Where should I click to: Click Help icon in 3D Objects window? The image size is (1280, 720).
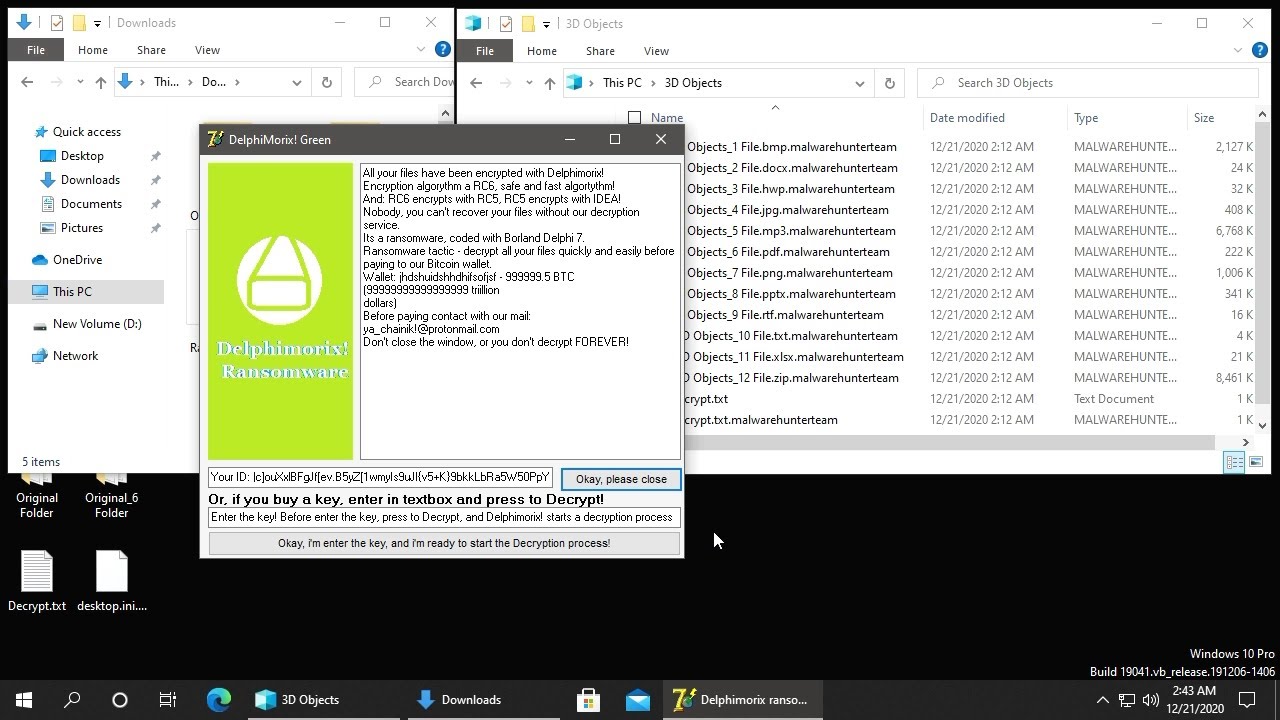click(1259, 50)
